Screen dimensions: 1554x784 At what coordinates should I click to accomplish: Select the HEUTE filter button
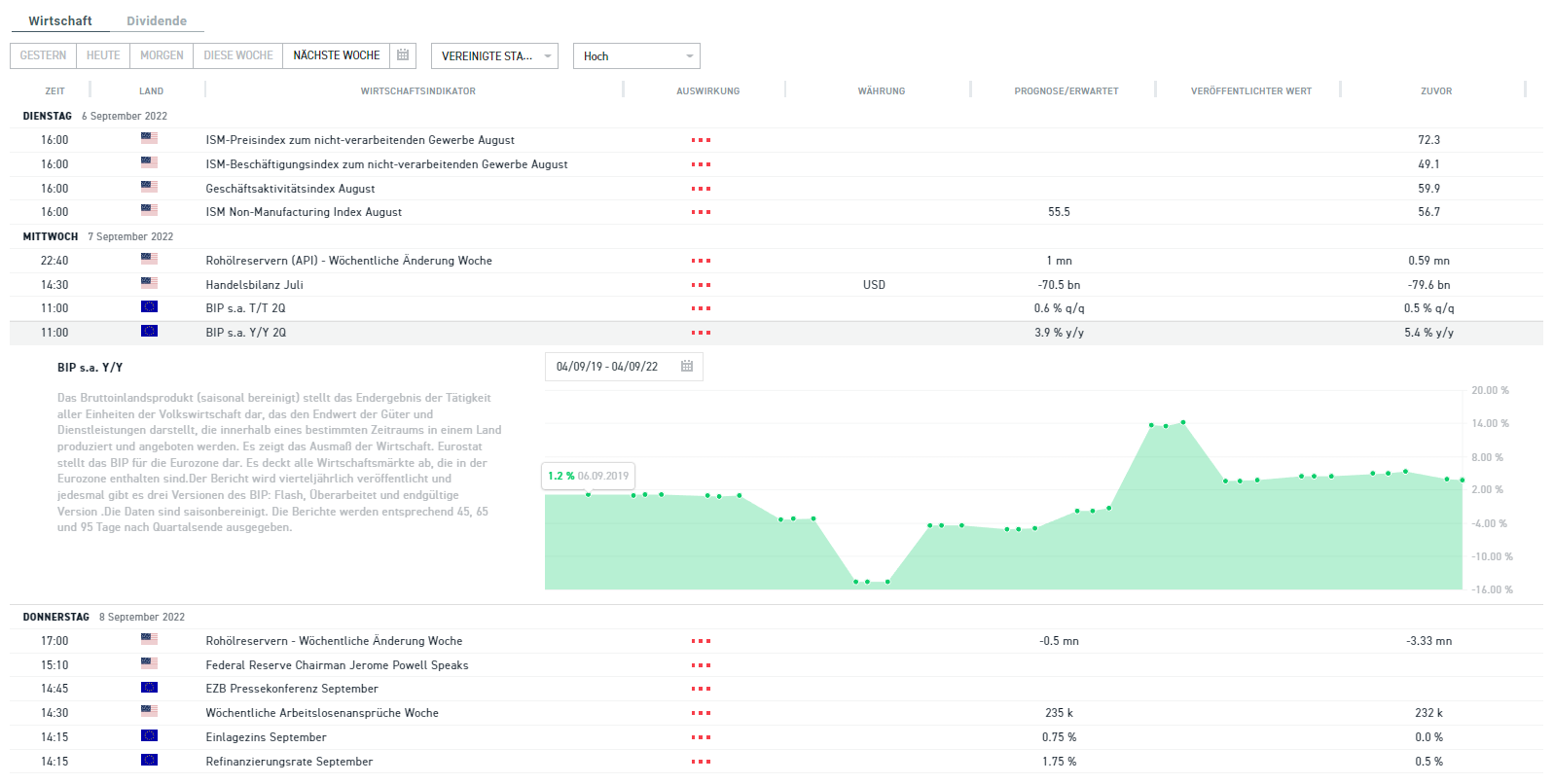(103, 55)
